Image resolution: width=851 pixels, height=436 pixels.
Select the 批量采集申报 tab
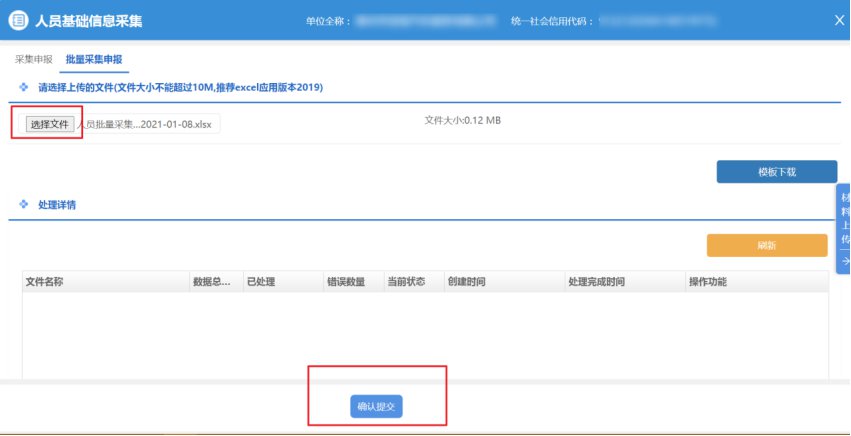tap(93, 60)
